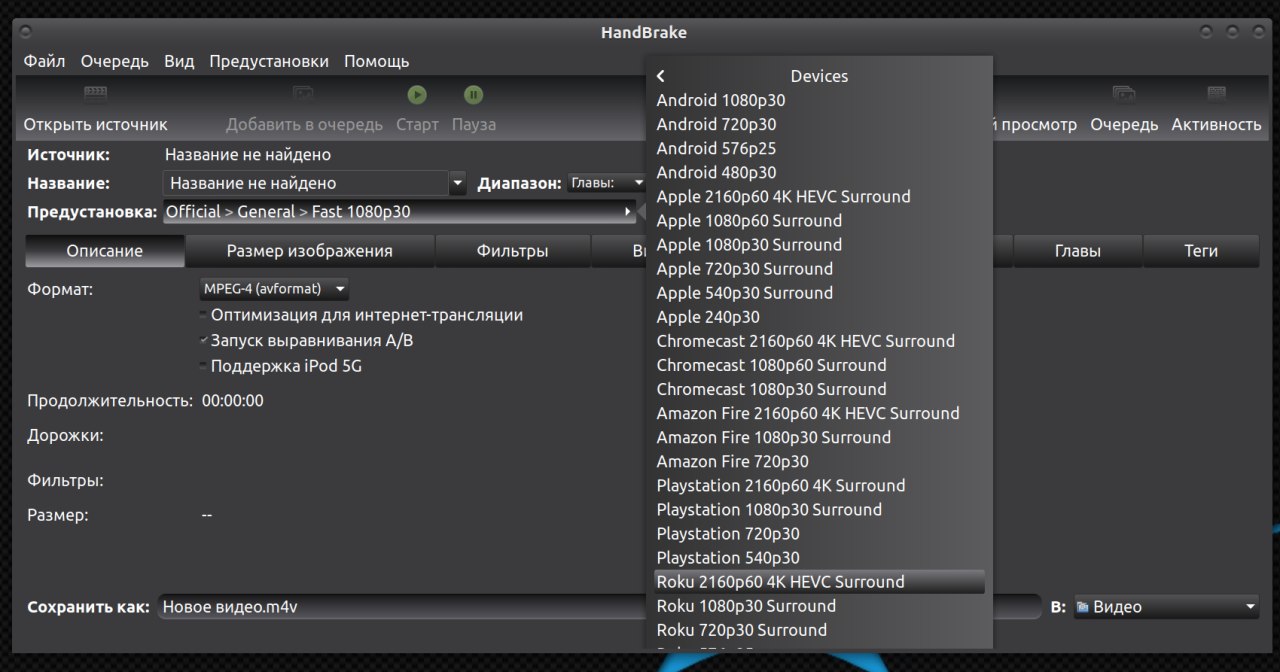Open the MPEG-4 (avformat) format dropdown
The image size is (1280, 672).
(275, 289)
